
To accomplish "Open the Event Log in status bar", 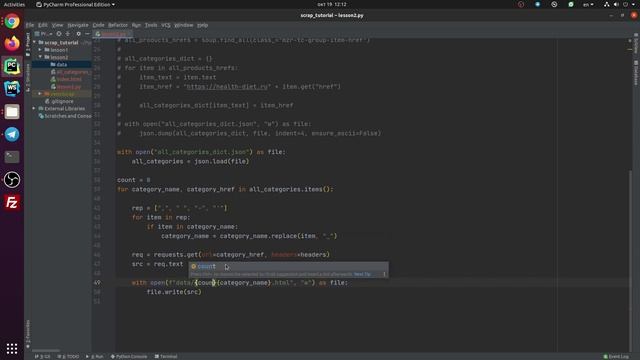I will pyautogui.click(x=616, y=356).
